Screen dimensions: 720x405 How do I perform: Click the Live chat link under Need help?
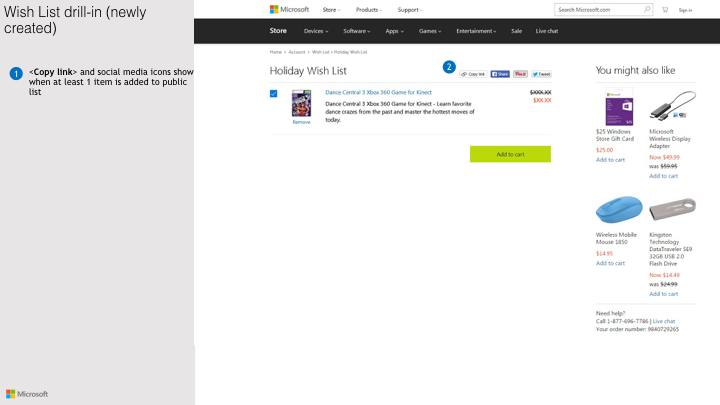click(x=664, y=321)
